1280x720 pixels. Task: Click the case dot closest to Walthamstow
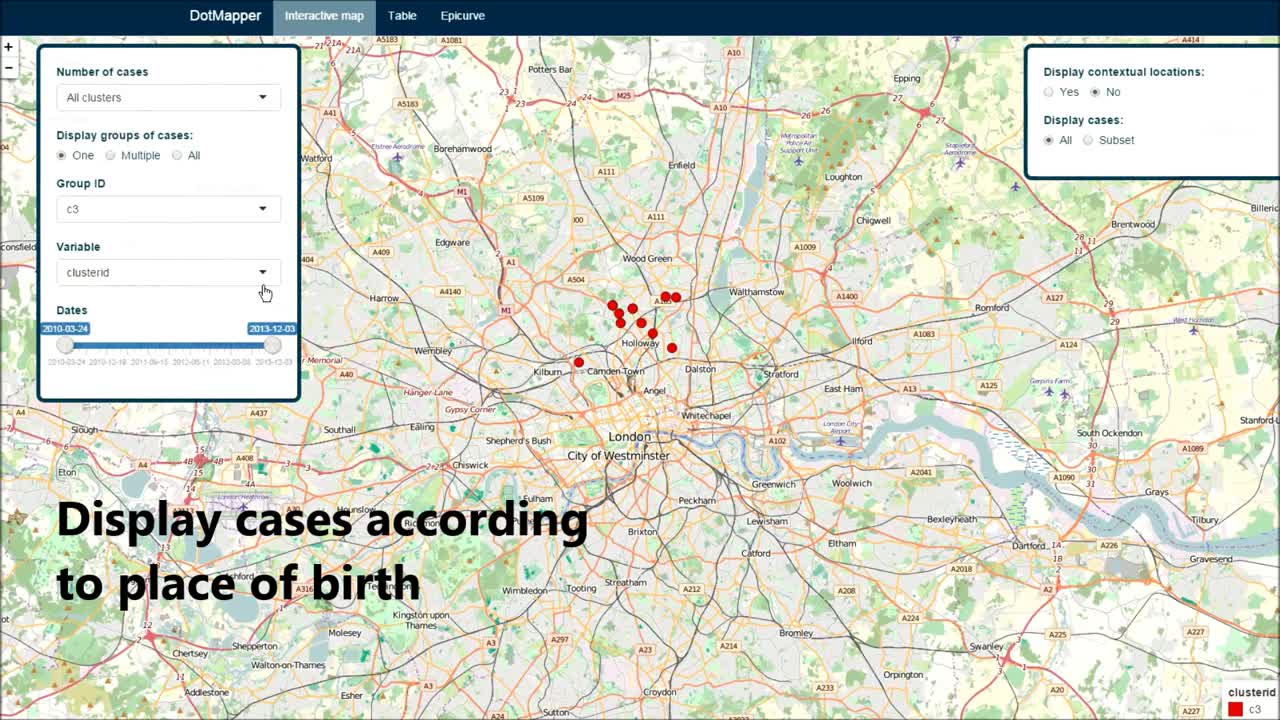[x=677, y=297]
